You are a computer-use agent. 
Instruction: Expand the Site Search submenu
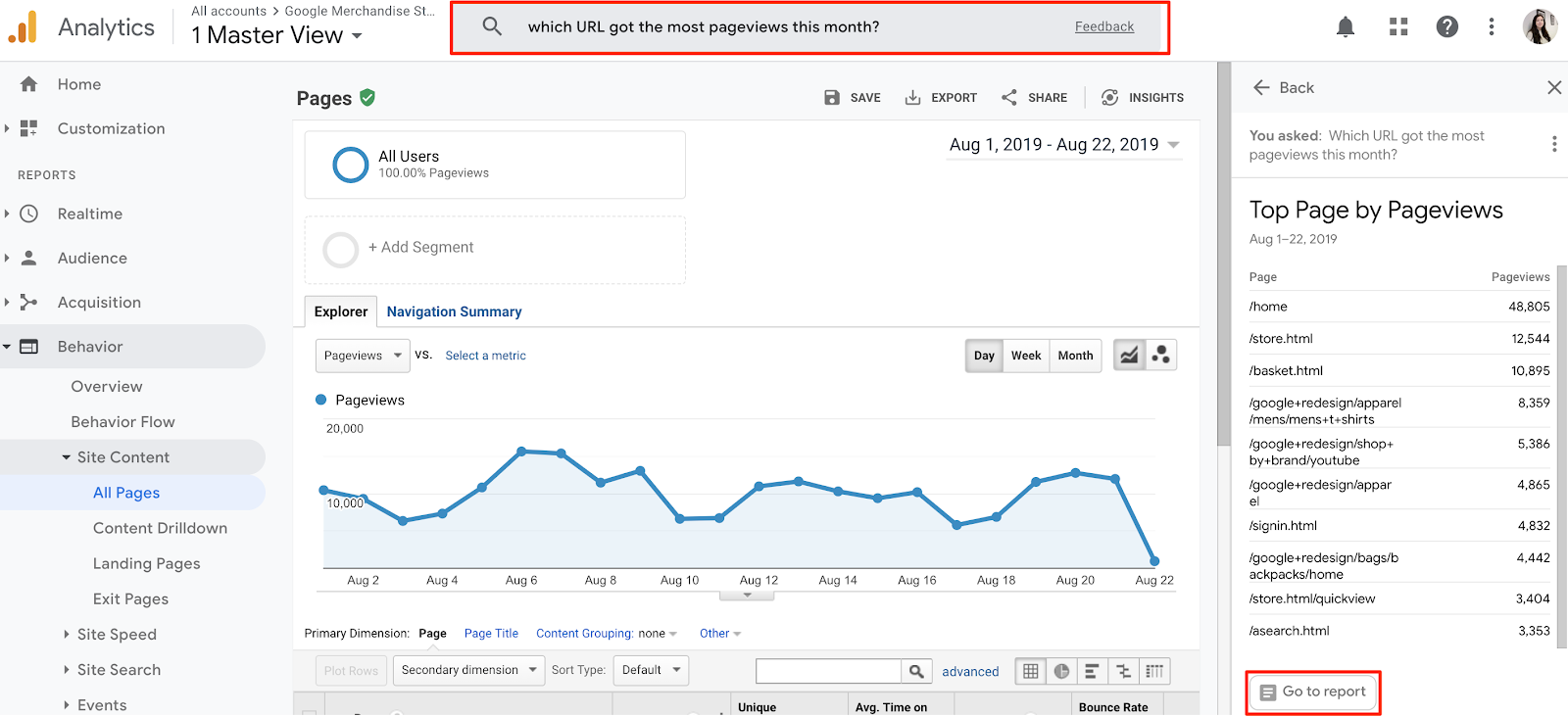point(67,670)
